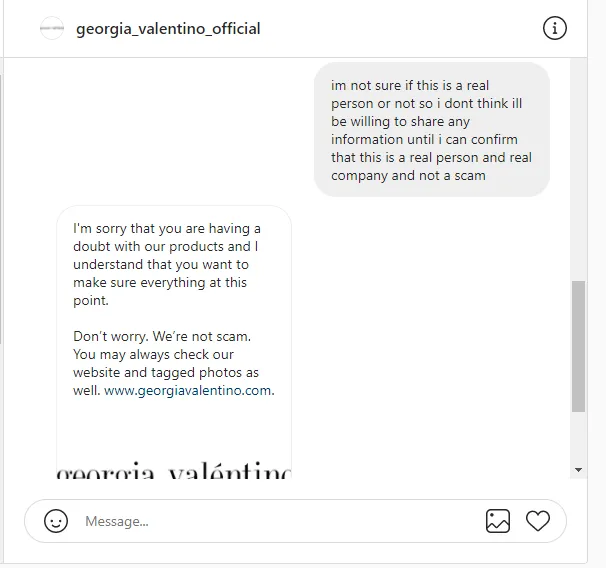
Task: Click the "company and not a scam" line
Action: [408, 175]
